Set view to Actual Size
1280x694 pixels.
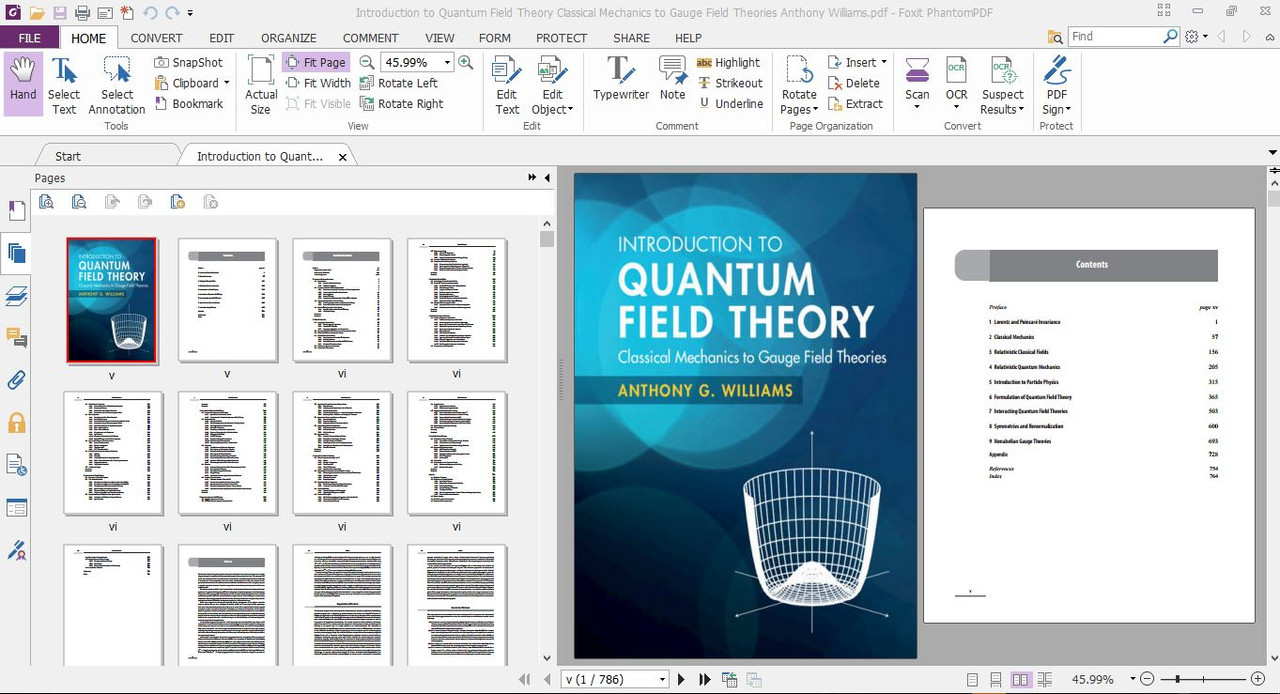261,84
